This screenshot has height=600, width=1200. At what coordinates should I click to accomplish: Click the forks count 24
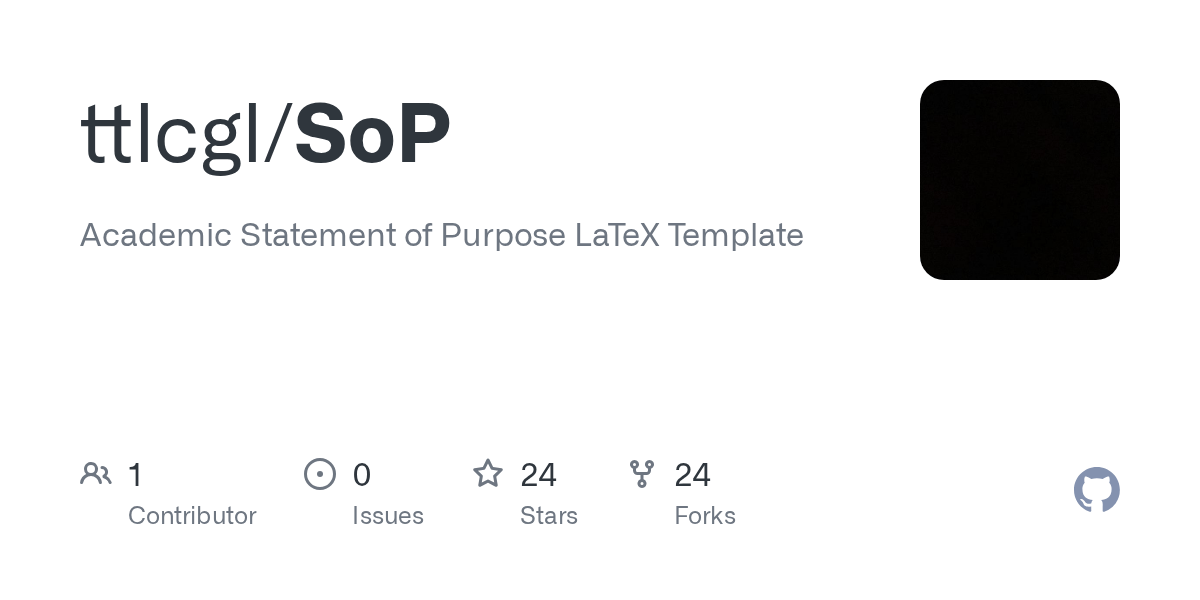tap(693, 474)
